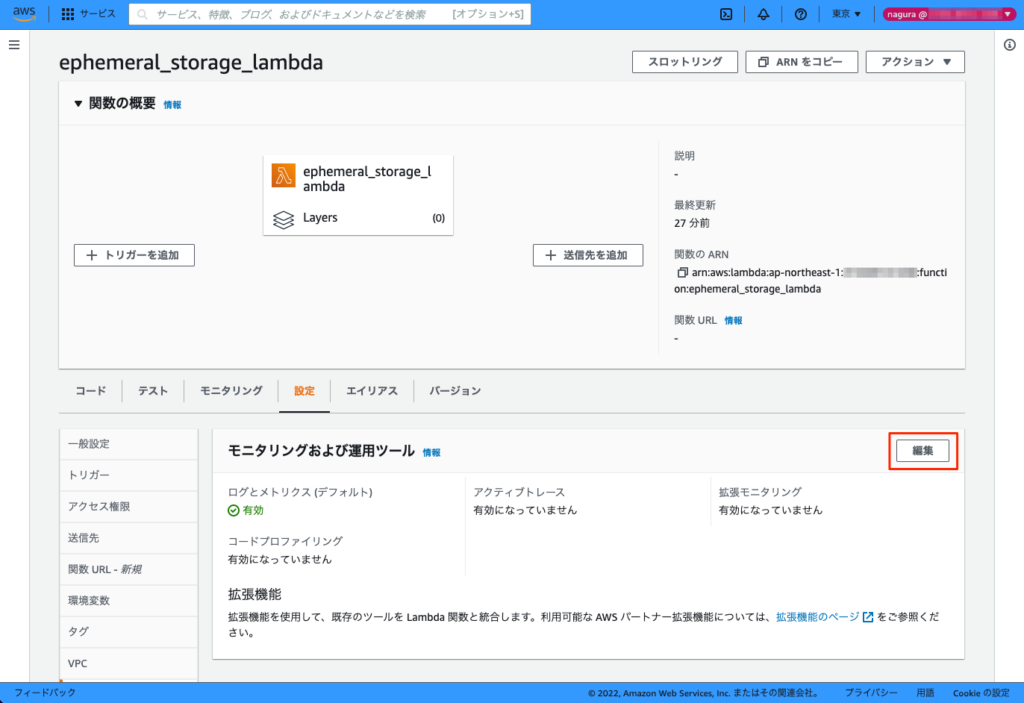Image resolution: width=1024 pixels, height=703 pixels.
Task: Switch to the コード tab
Action: coord(91,391)
